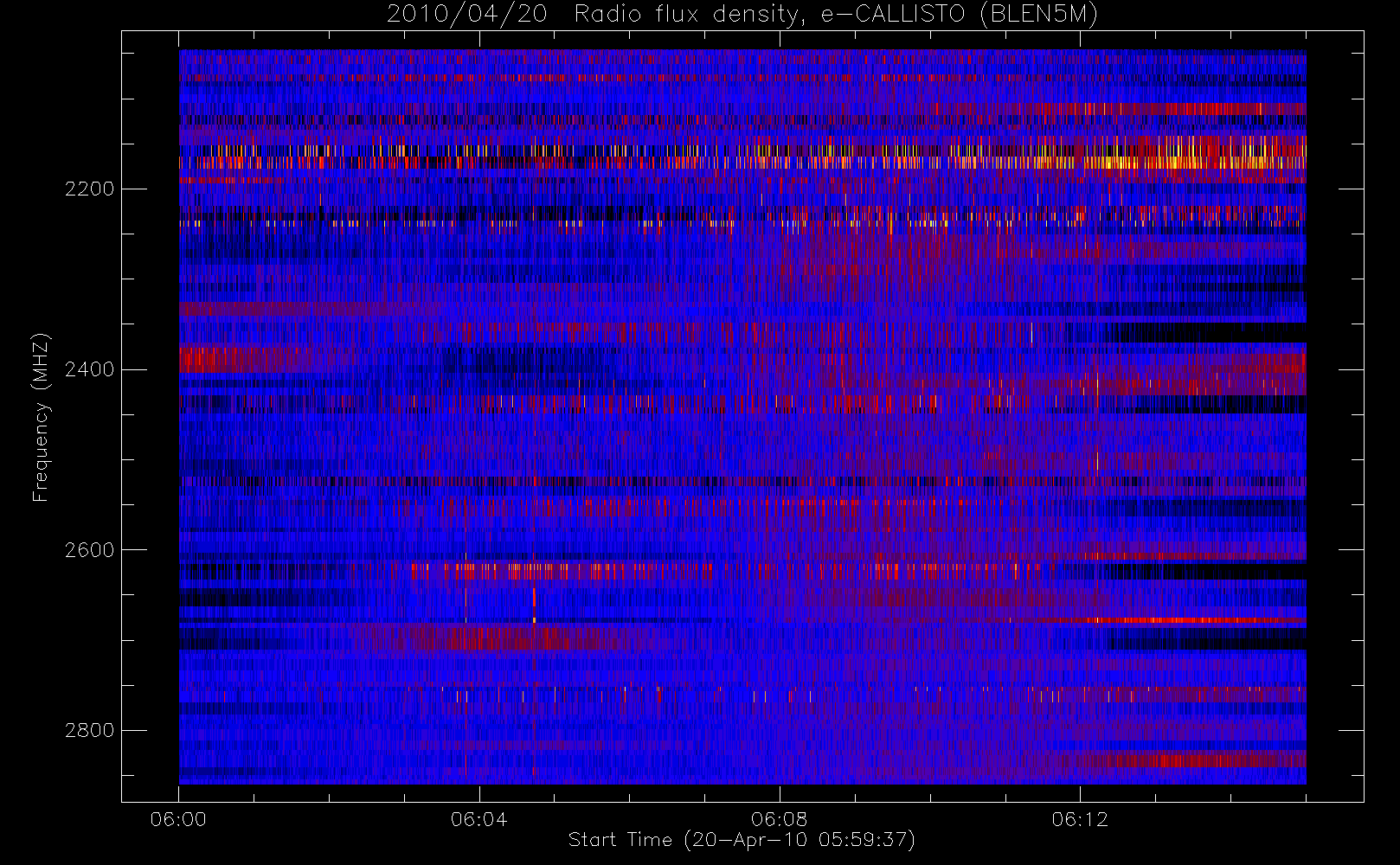1400x865 pixels.
Task: Click the 2800 frequency tick label
Action: [x=89, y=731]
